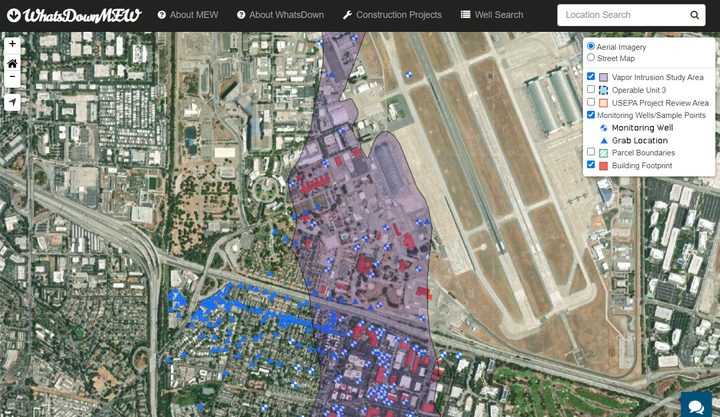720x417 pixels.
Task: Click the Aerial Imagery label
Action: pyautogui.click(x=621, y=47)
